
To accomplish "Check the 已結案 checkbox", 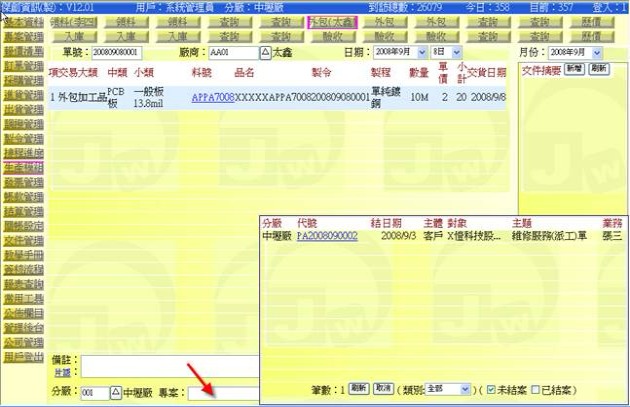I will [535, 388].
